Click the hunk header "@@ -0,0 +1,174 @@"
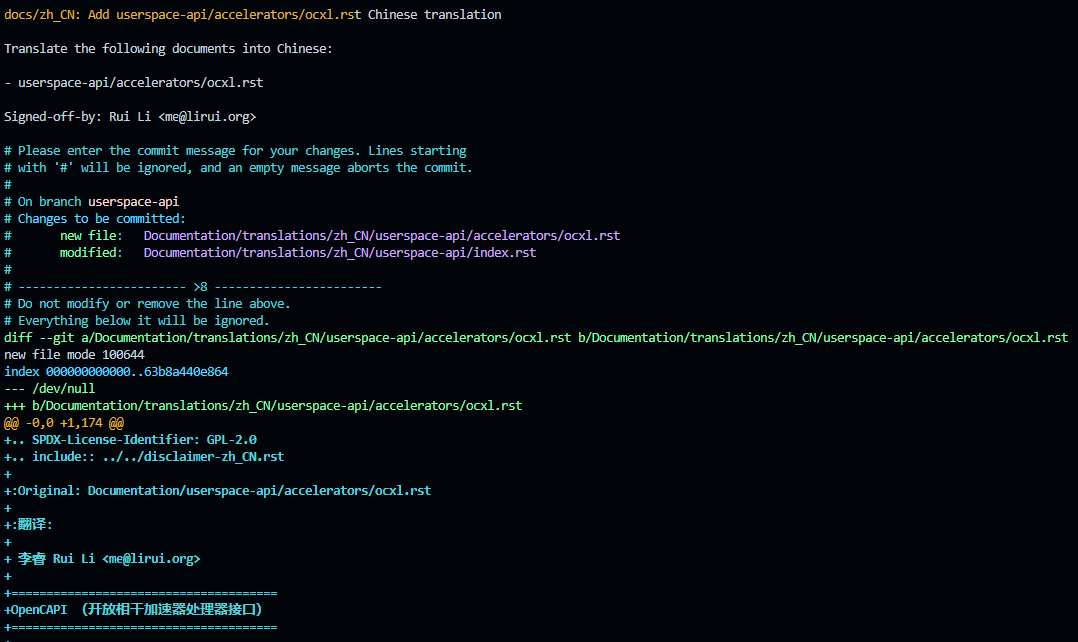The width and height of the screenshot is (1078, 642). point(63,423)
